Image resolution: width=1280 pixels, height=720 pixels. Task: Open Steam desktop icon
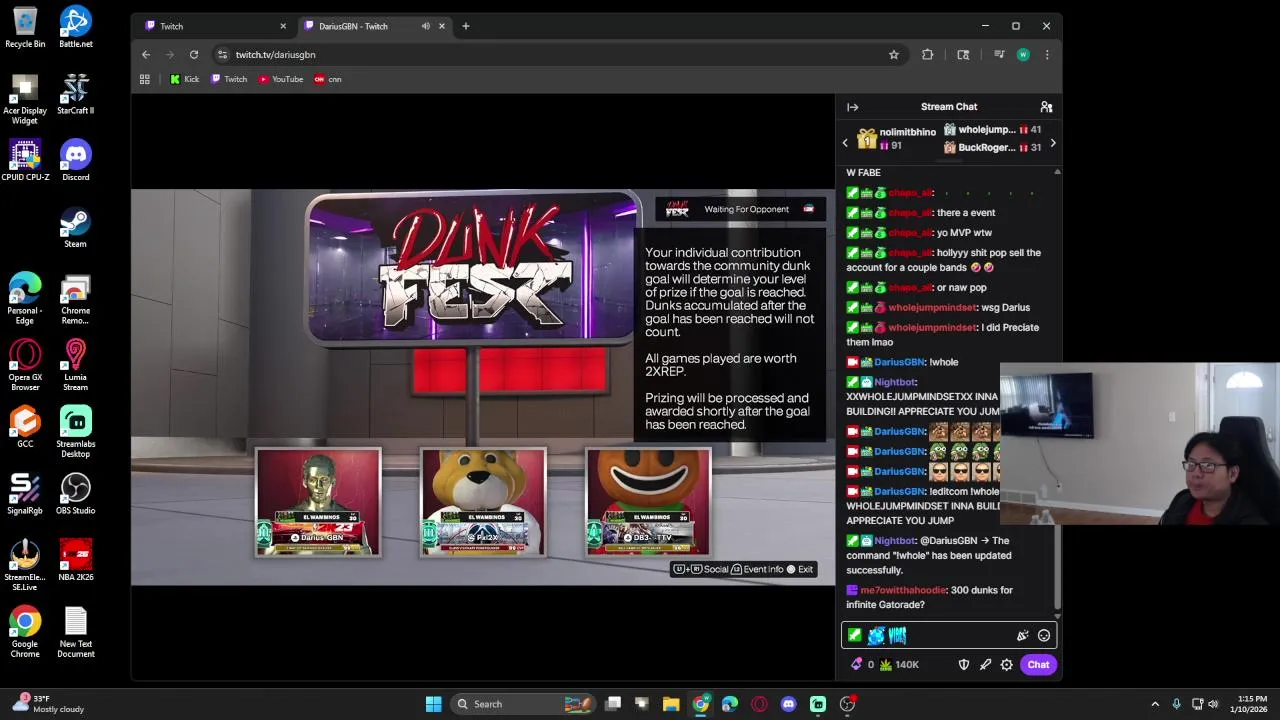tap(76, 228)
